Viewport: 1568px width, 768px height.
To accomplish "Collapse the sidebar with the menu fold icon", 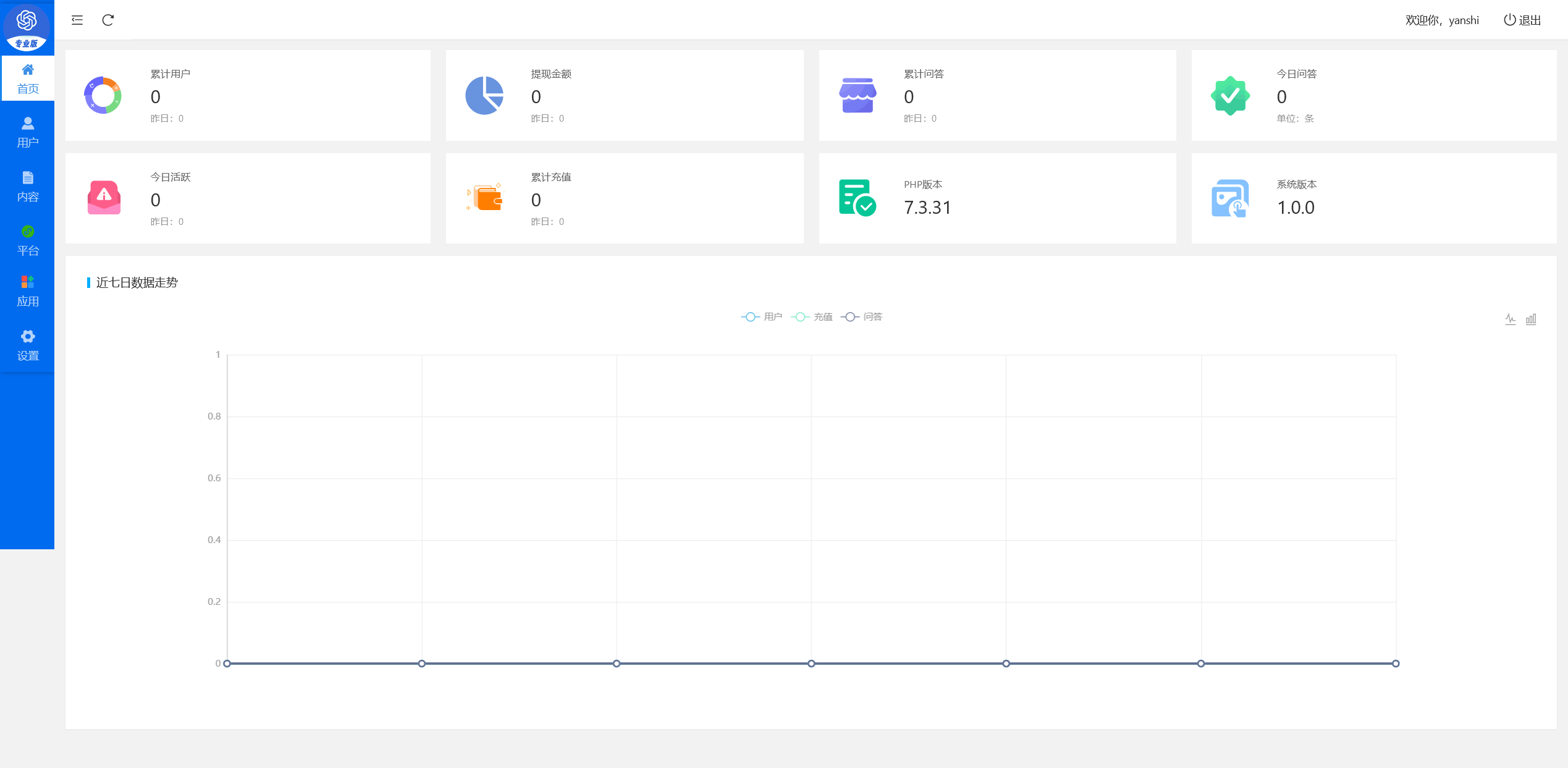I will tap(77, 20).
